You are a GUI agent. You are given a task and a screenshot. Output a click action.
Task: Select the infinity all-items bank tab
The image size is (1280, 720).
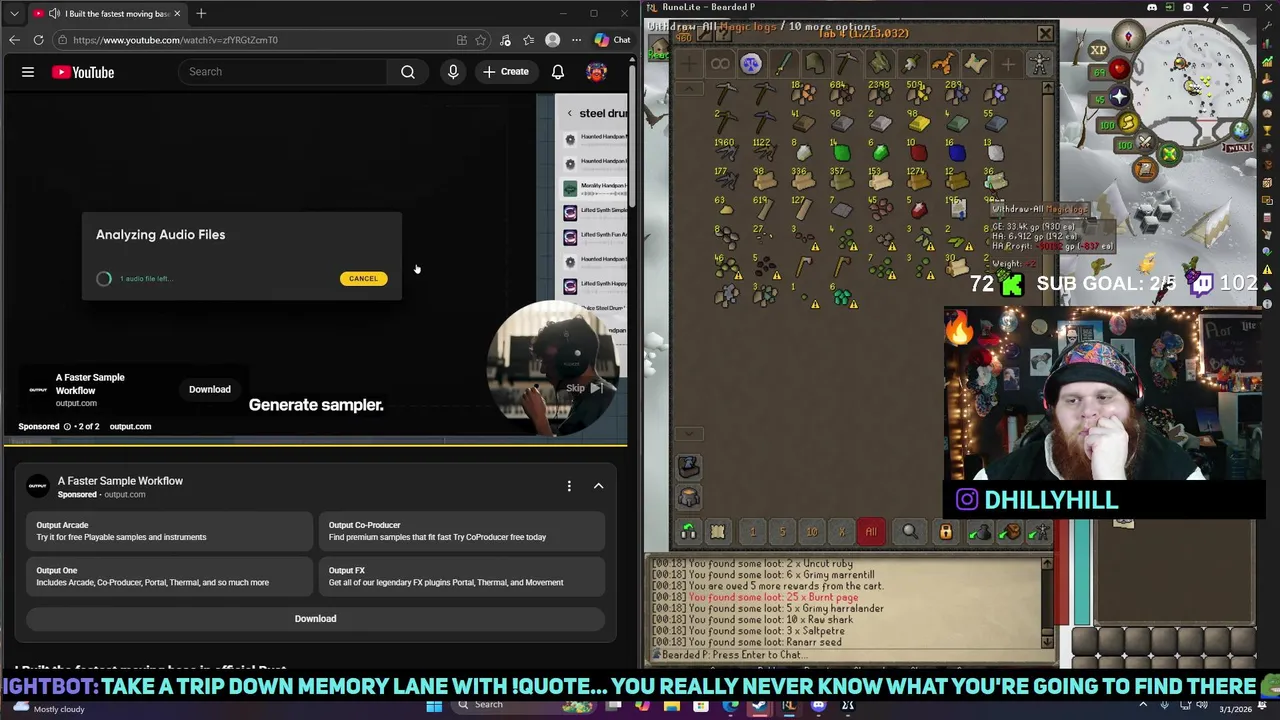pyautogui.click(x=720, y=64)
